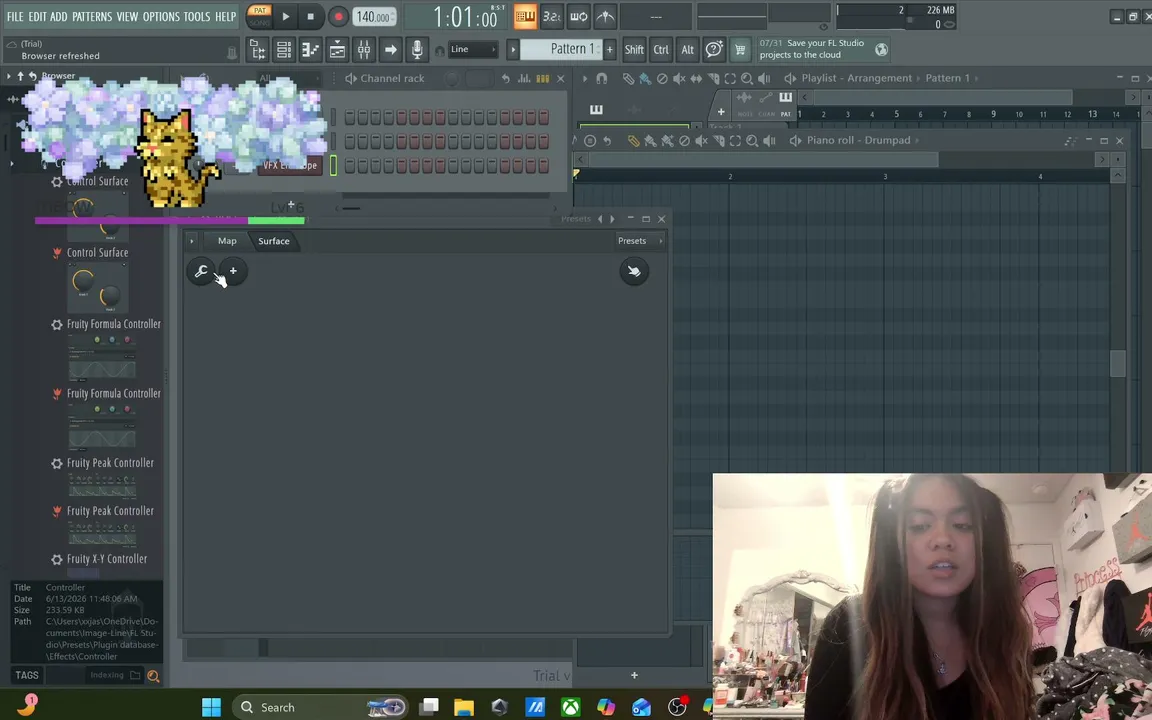1152x720 pixels.
Task: Toggle the PAT/SONG mode switch
Action: [x=259, y=16]
